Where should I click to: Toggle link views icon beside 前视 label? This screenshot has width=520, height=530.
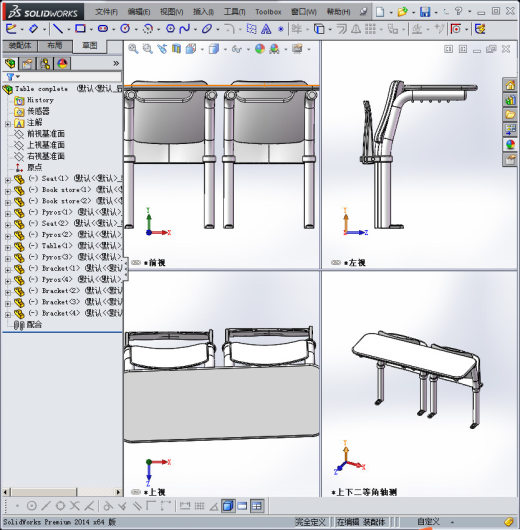pyautogui.click(x=136, y=263)
